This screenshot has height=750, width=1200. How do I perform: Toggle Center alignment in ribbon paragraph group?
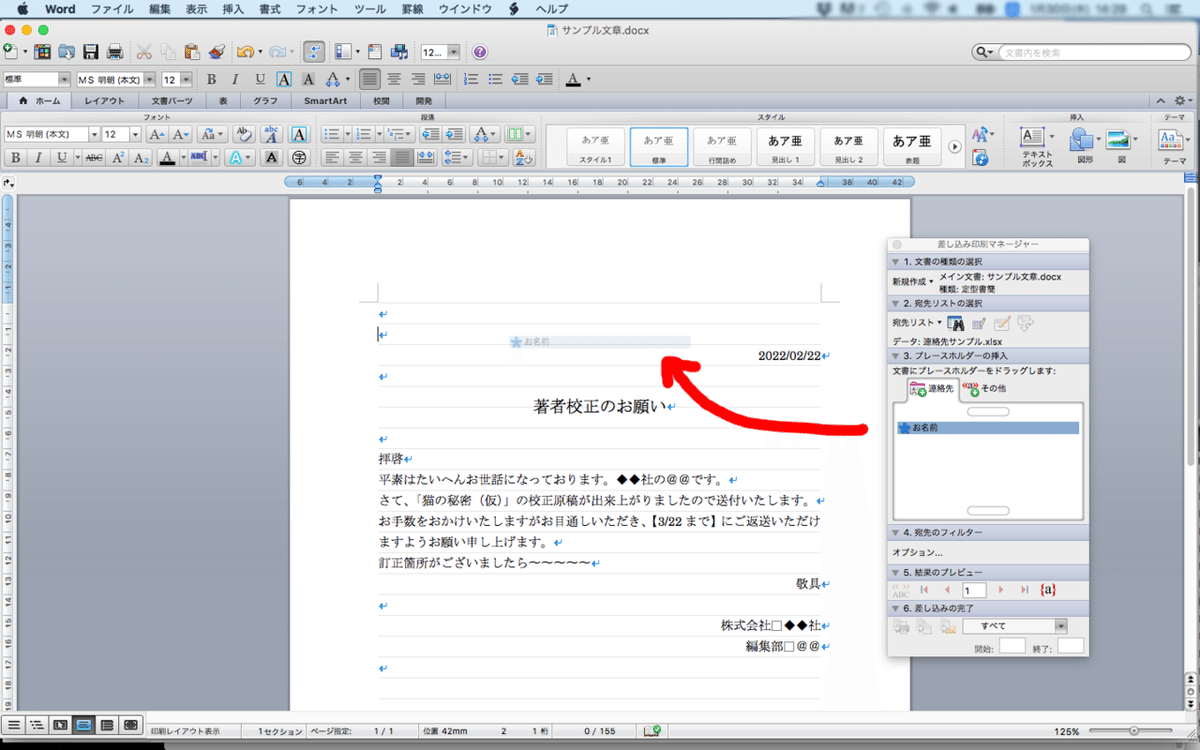(355, 157)
